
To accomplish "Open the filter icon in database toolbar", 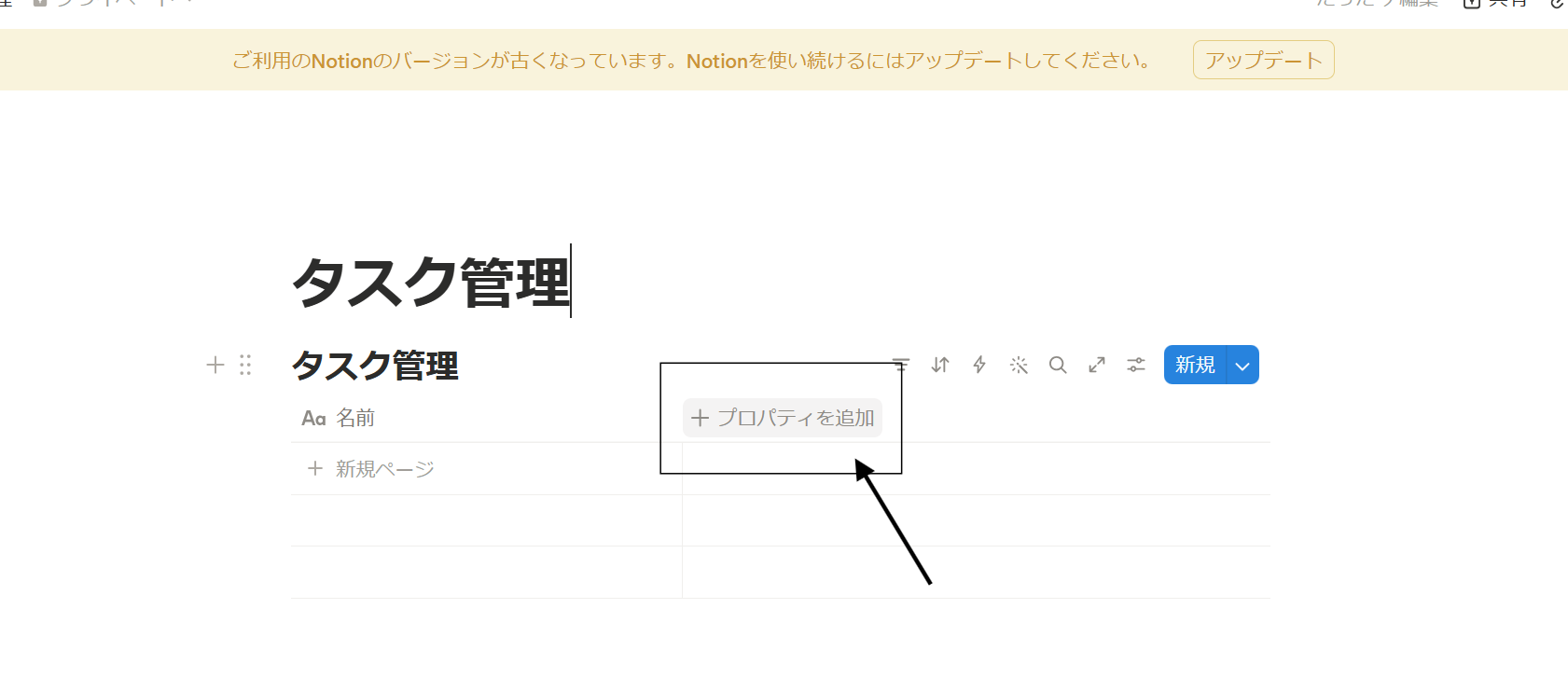I will 900,365.
